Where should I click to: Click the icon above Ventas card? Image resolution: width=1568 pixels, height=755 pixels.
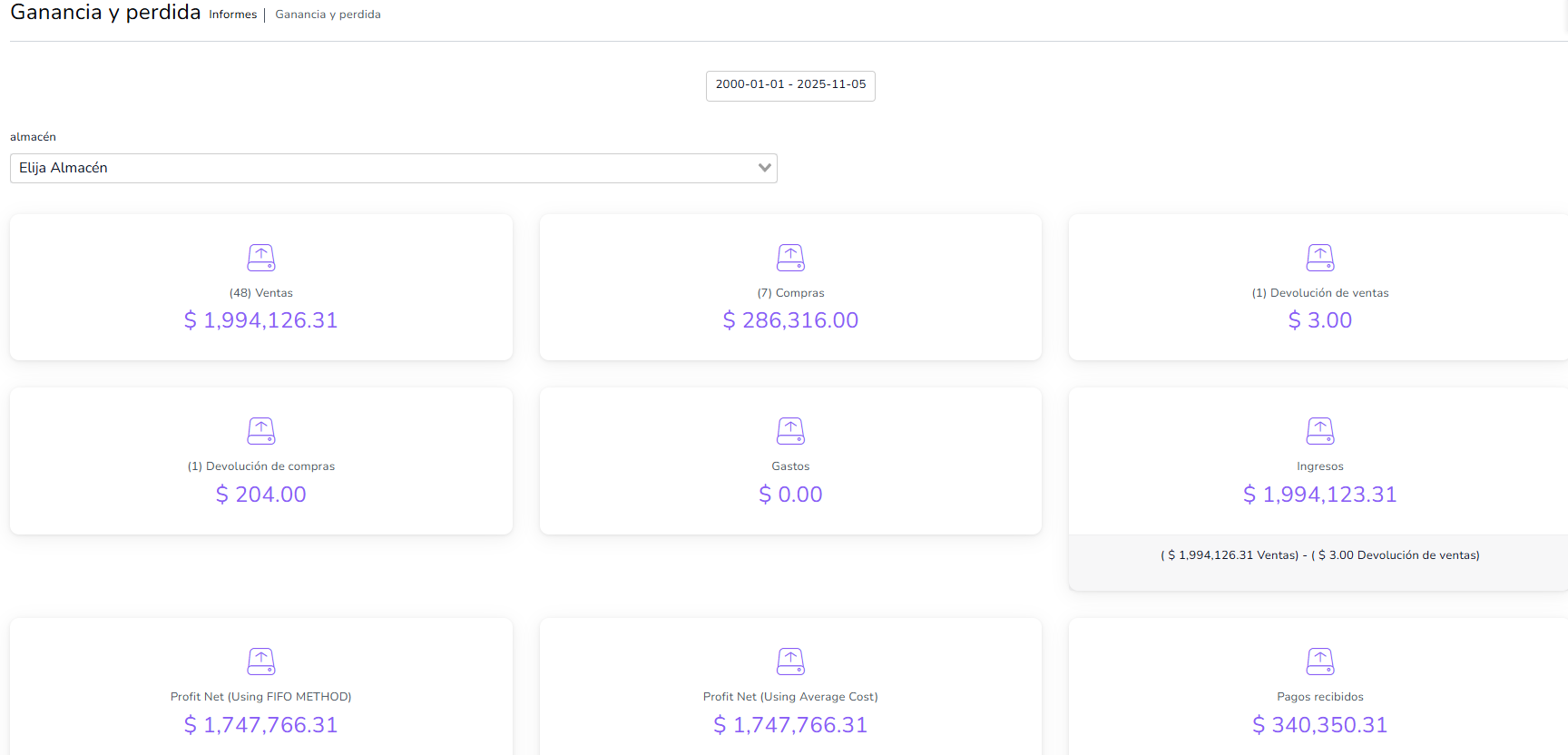tap(260, 258)
